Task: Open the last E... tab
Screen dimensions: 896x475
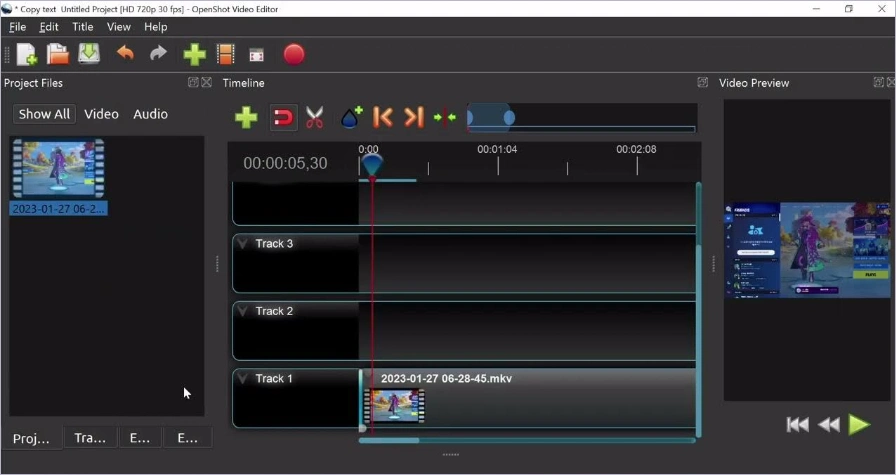Action: [187, 438]
